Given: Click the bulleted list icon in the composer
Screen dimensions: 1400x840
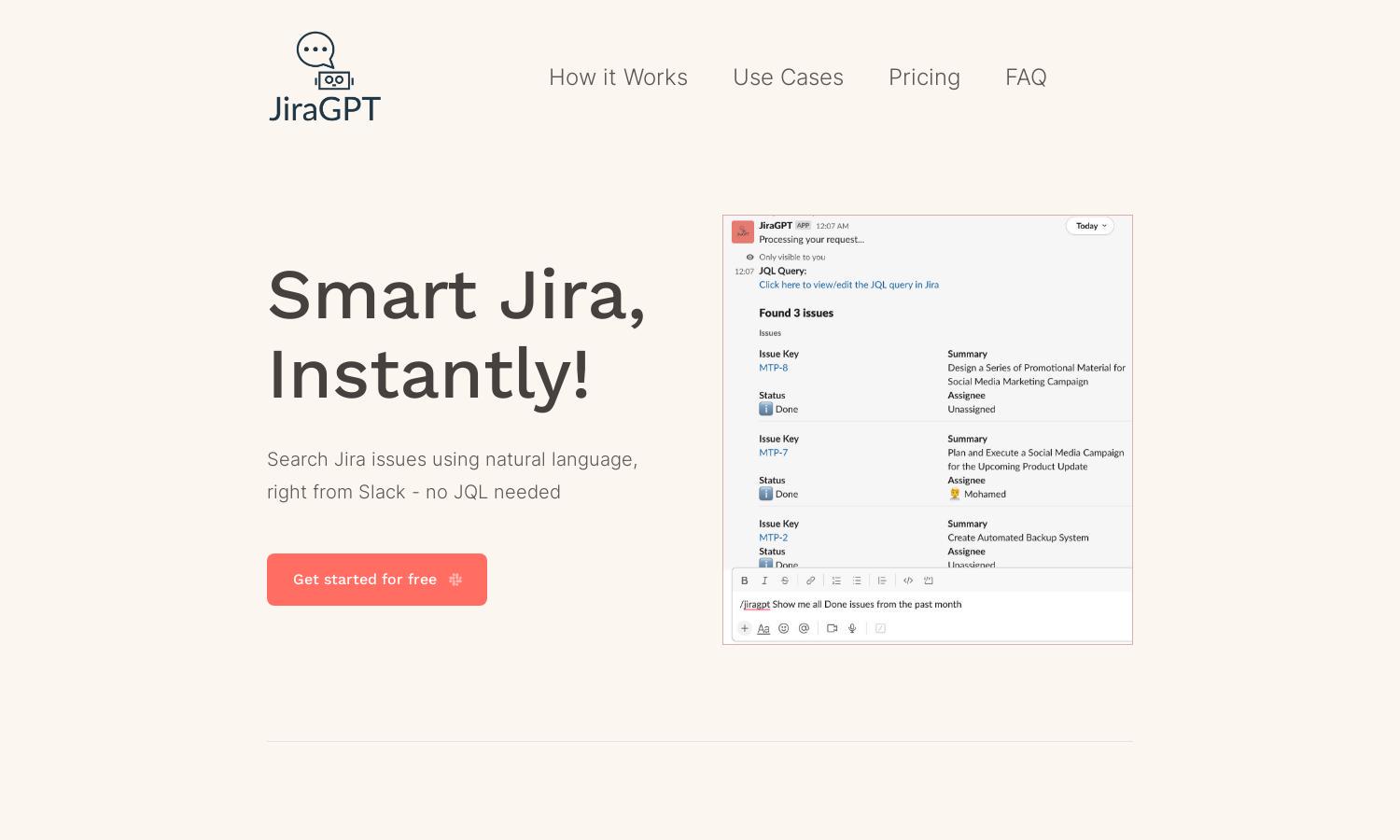Looking at the screenshot, I should tap(857, 581).
